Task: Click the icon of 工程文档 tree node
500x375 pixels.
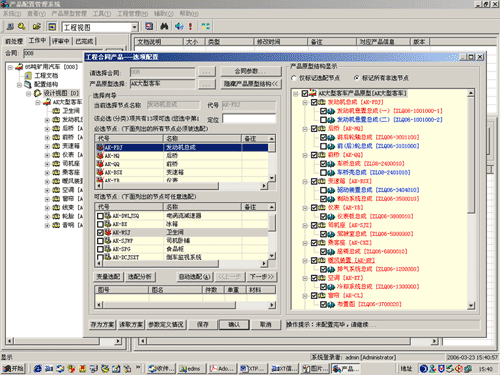Action: (x=28, y=76)
